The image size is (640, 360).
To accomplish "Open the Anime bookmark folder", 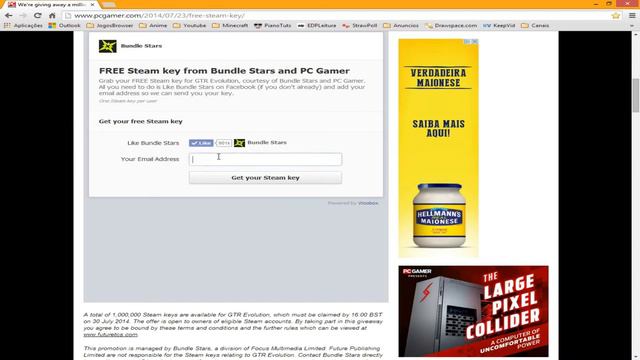I will coord(153,25).
